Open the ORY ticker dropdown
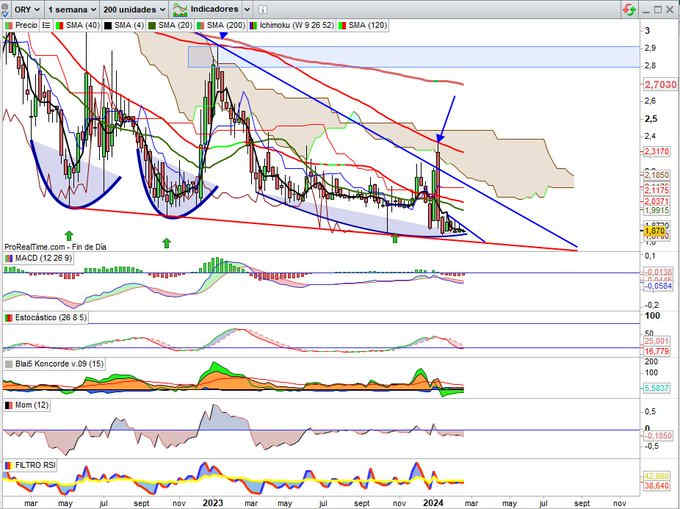The height and width of the screenshot is (509, 680). pyautogui.click(x=27, y=9)
